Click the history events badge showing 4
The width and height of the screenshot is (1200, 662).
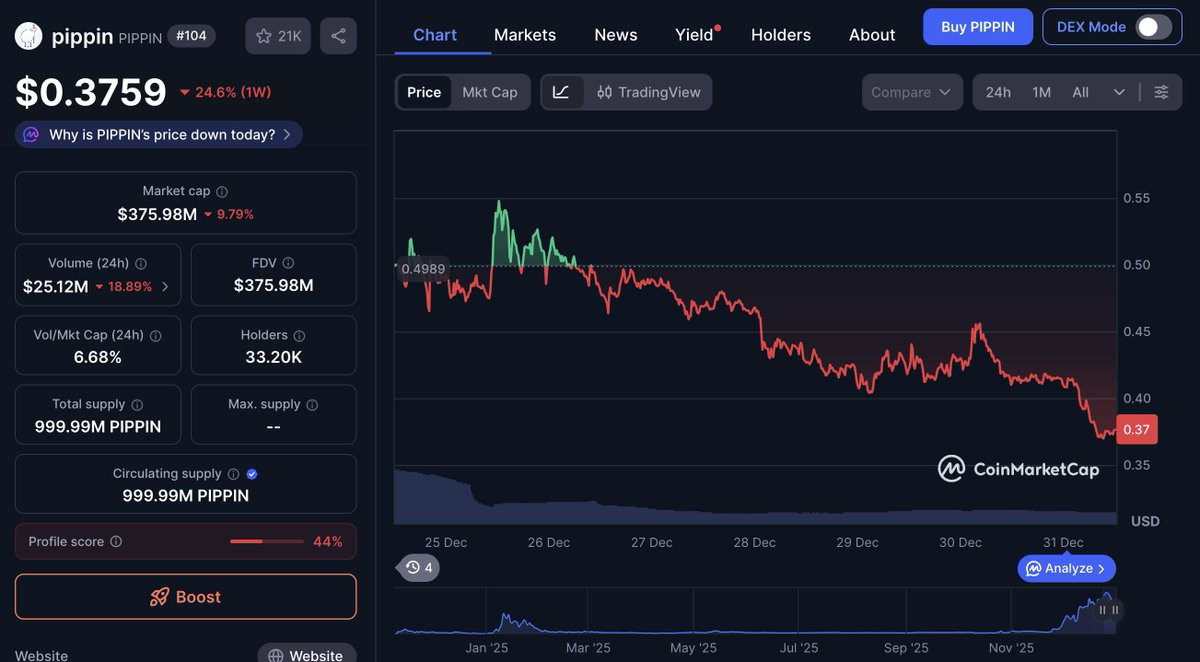[x=418, y=568]
